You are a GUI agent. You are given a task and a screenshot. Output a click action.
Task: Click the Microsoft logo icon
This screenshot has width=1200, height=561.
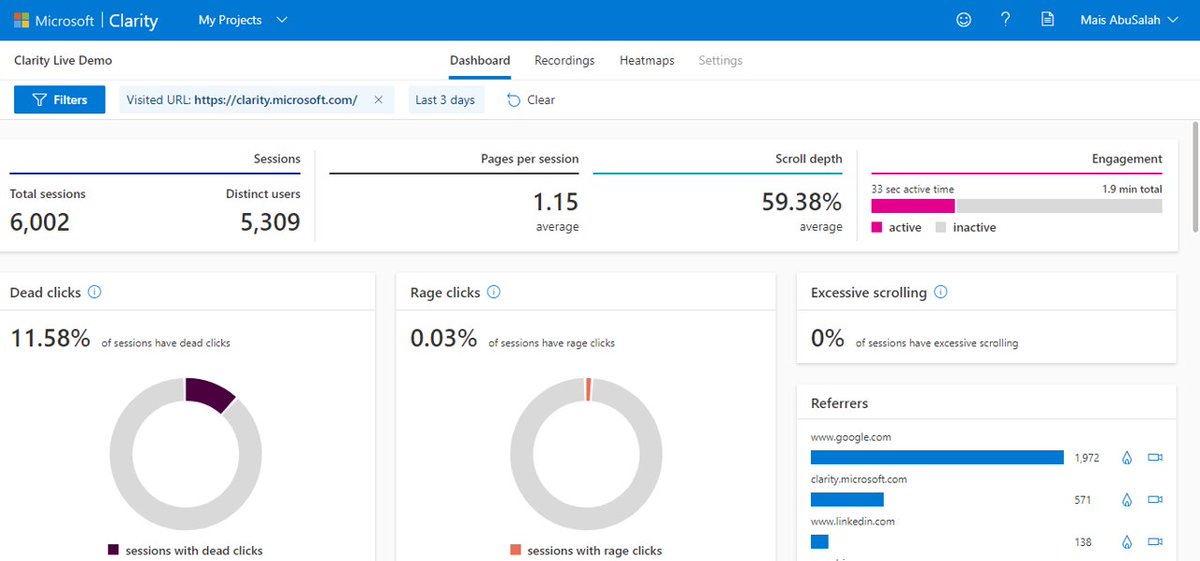(21, 20)
